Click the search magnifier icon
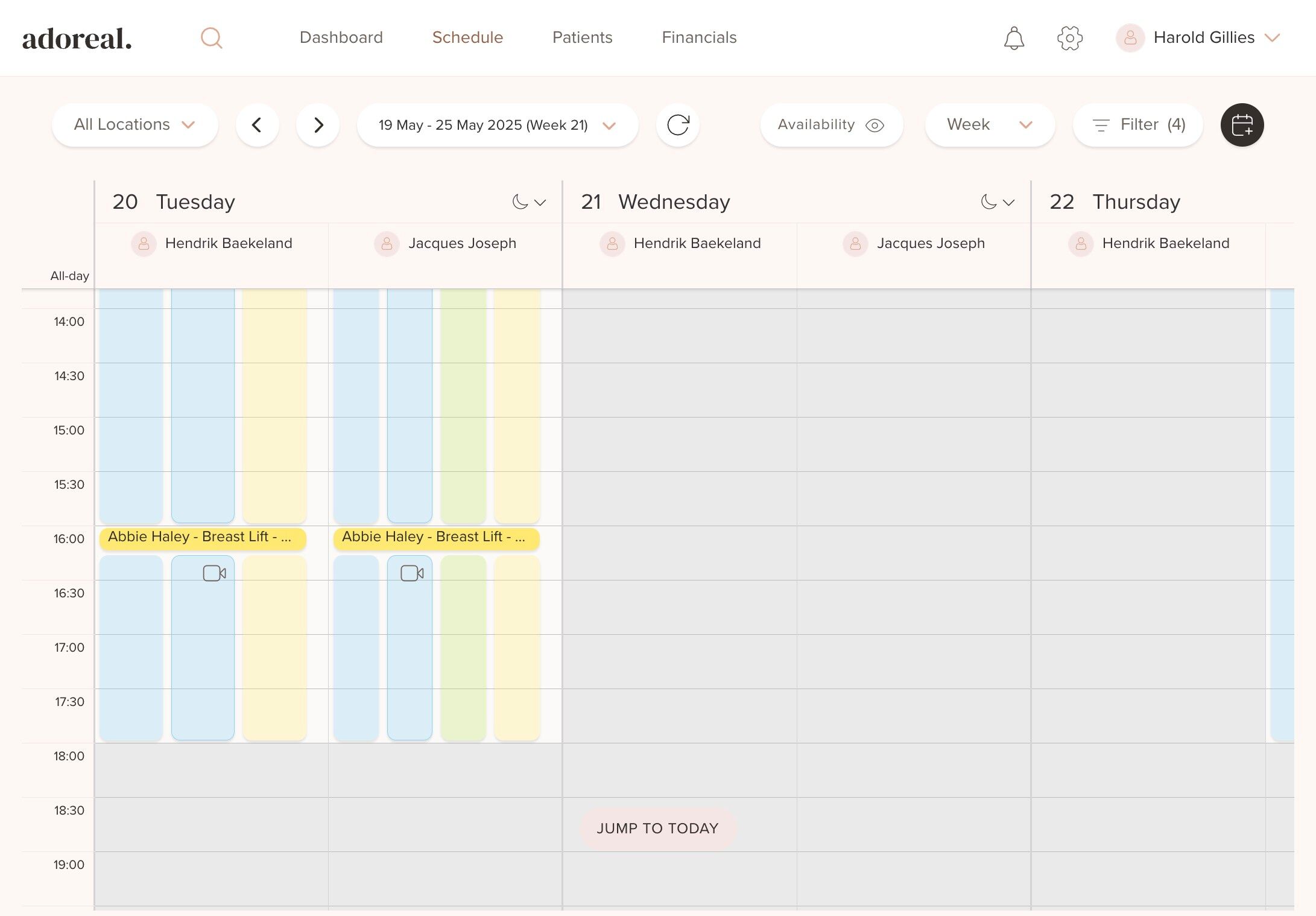This screenshot has width=1316, height=916. pos(211,38)
